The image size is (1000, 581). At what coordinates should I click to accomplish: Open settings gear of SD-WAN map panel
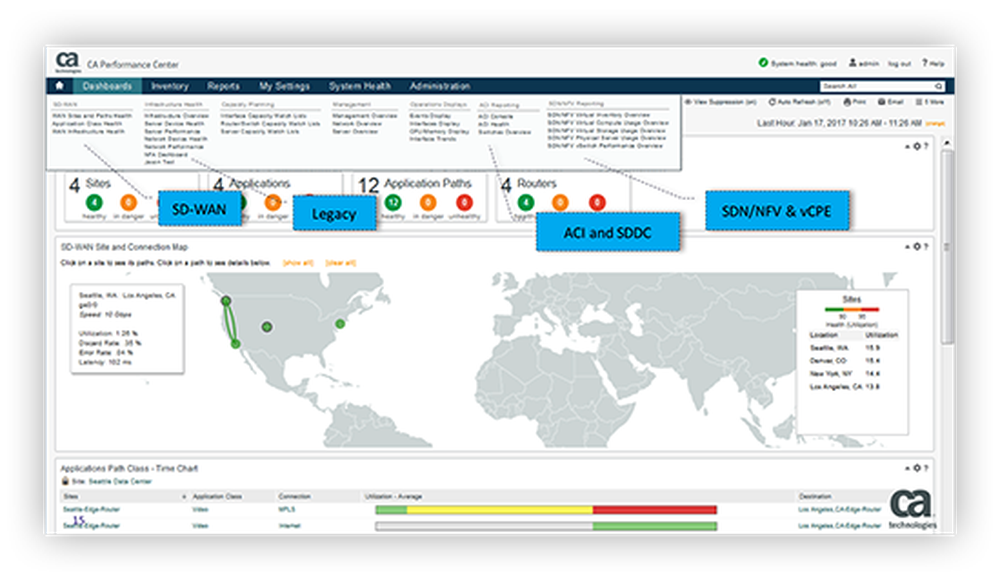point(917,247)
